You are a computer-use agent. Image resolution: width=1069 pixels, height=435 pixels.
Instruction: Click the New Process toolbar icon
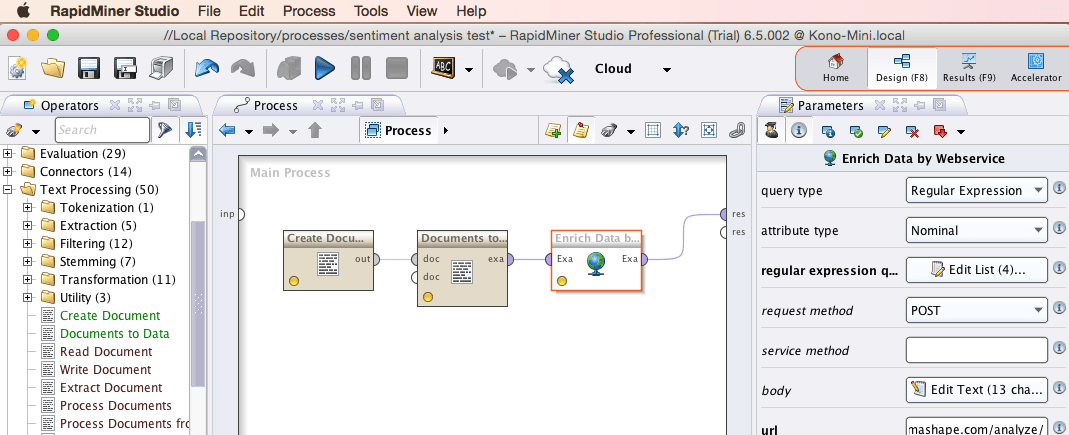point(18,68)
